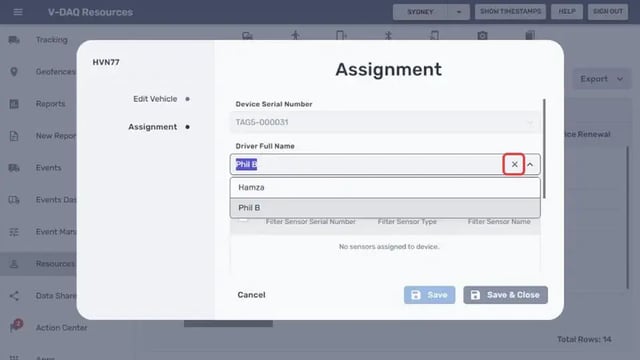Click the Data Share icon

tap(14, 296)
